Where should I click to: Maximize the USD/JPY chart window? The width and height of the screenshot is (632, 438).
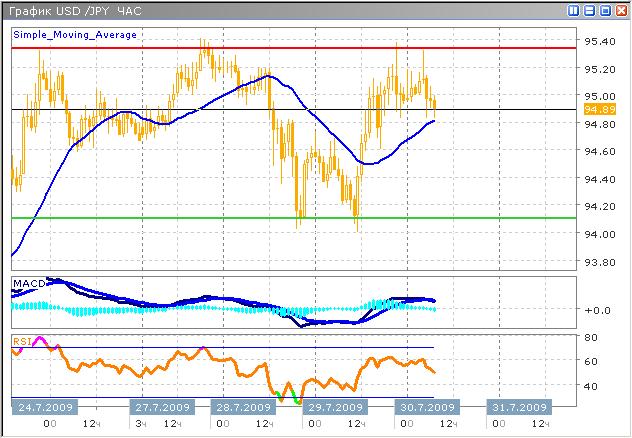tap(604, 10)
